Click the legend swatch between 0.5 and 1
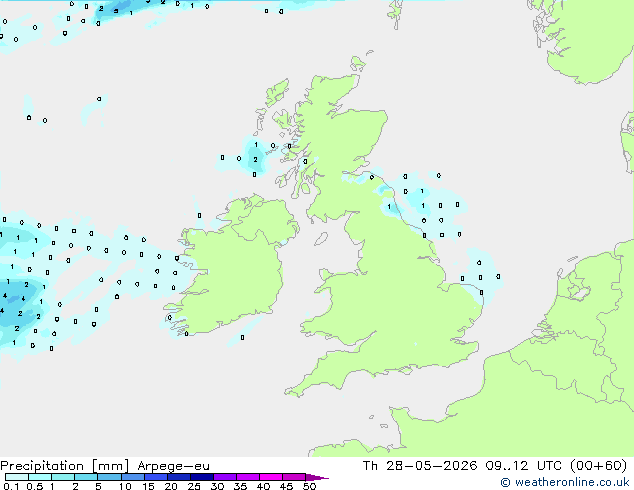The image size is (634, 490). [40, 477]
